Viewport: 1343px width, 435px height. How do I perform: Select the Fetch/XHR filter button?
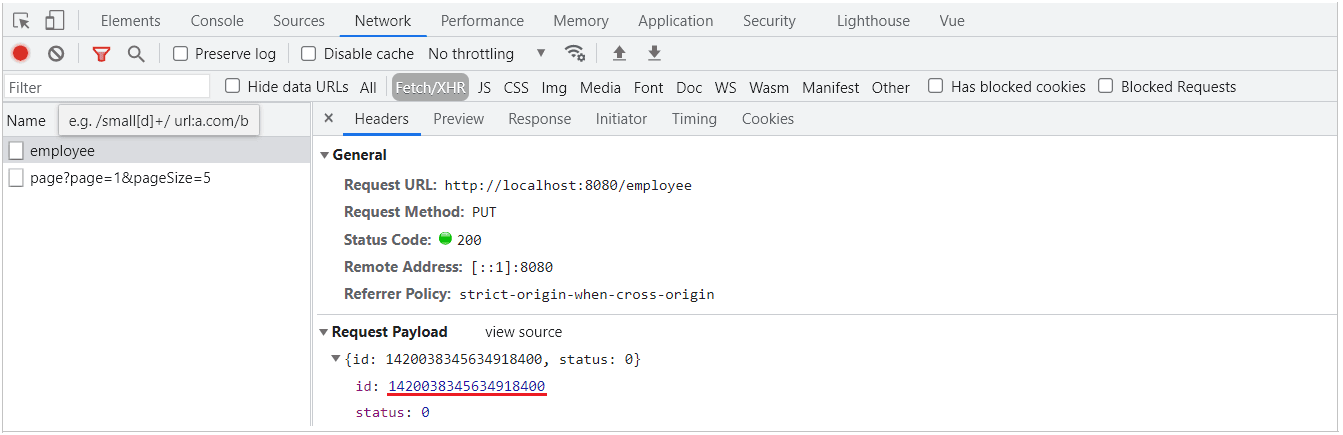point(430,88)
